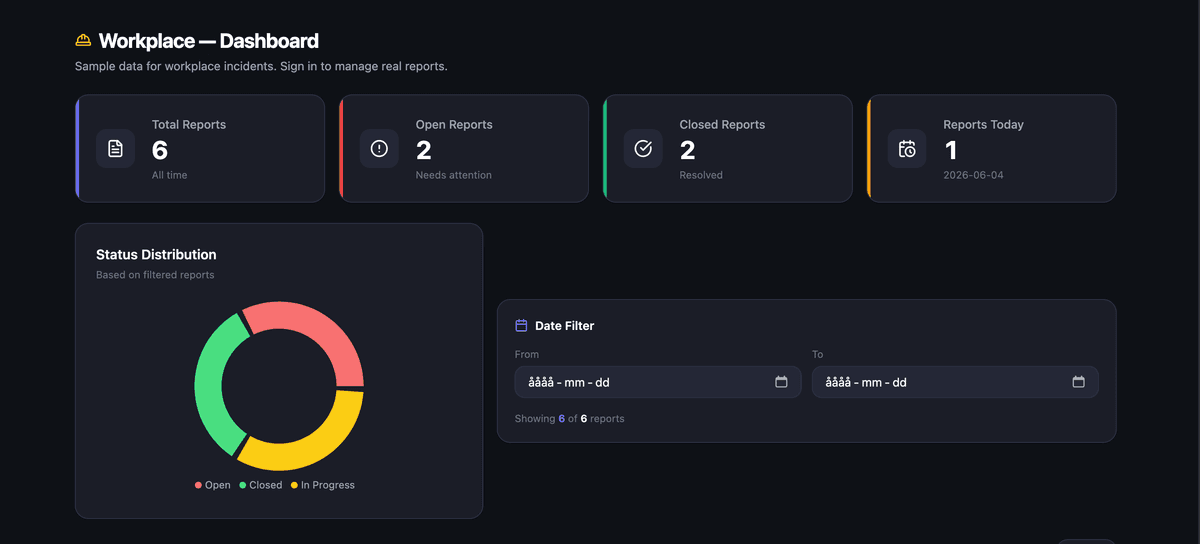Click the Open Reports alert icon

379,148
